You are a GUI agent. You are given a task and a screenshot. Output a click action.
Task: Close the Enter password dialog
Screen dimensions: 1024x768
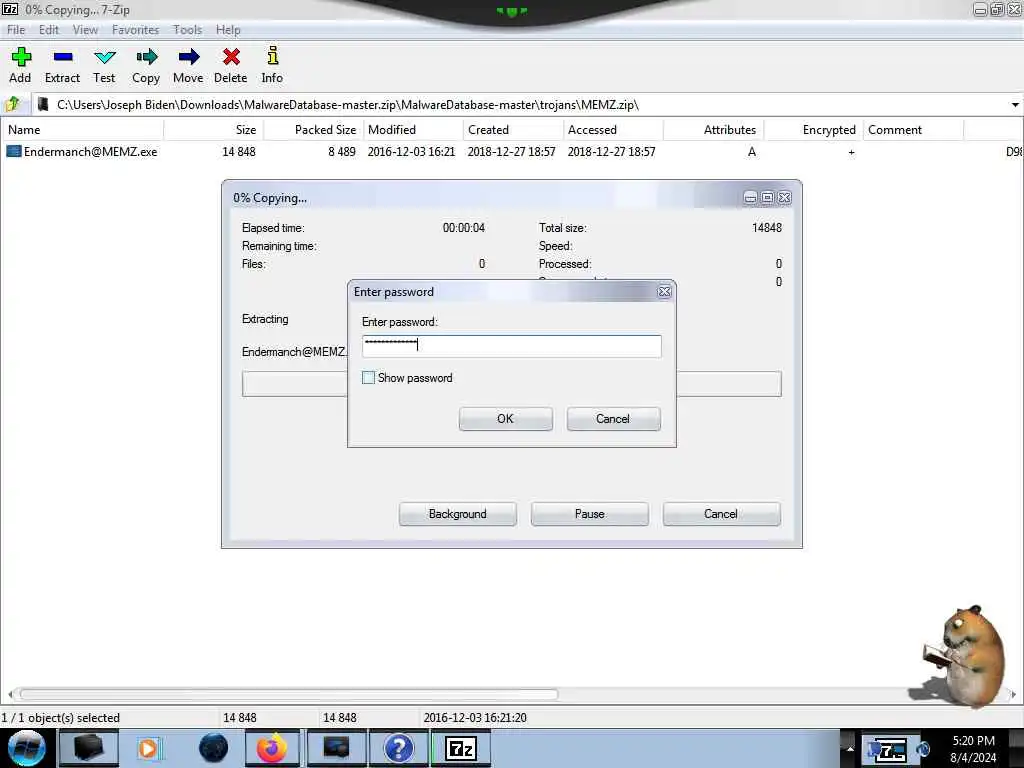pyautogui.click(x=664, y=291)
